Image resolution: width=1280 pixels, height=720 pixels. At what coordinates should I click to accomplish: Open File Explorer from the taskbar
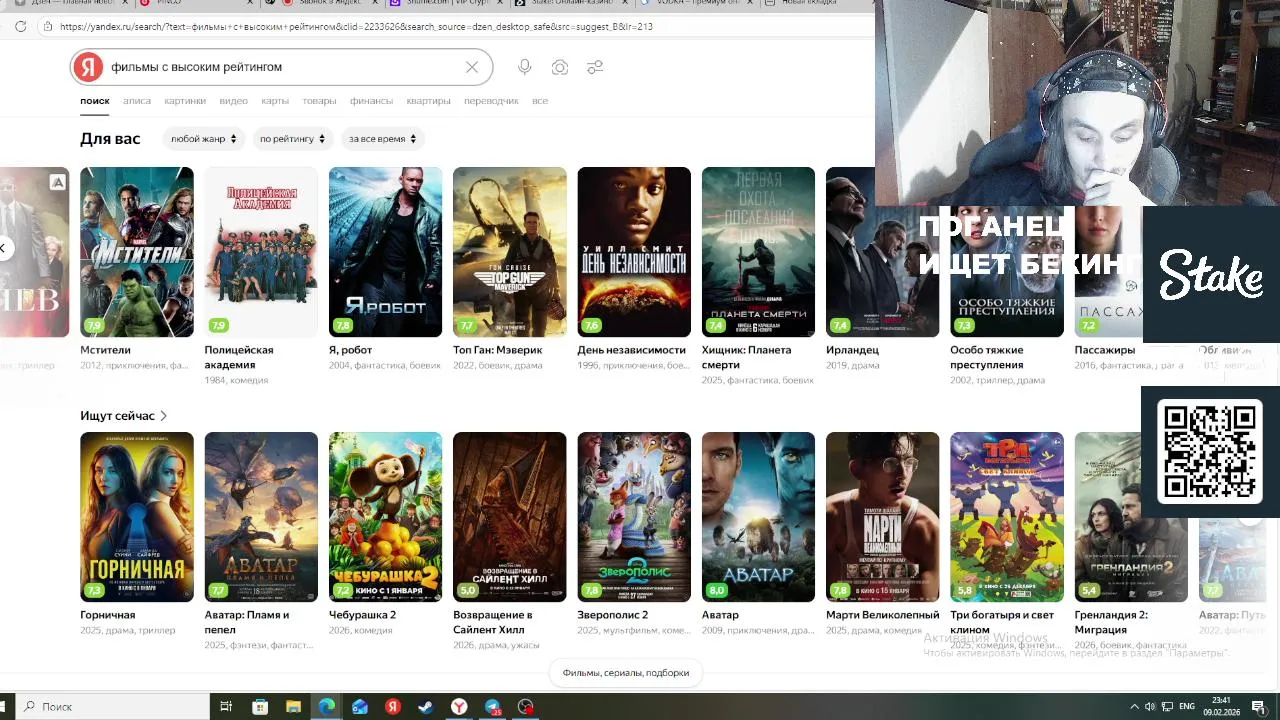pyautogui.click(x=293, y=707)
